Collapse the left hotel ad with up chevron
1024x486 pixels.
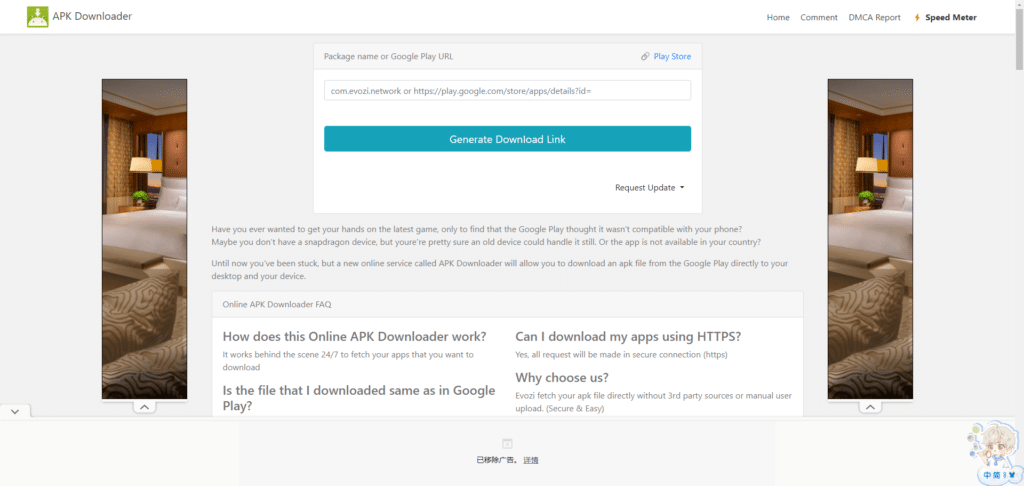[x=144, y=406]
